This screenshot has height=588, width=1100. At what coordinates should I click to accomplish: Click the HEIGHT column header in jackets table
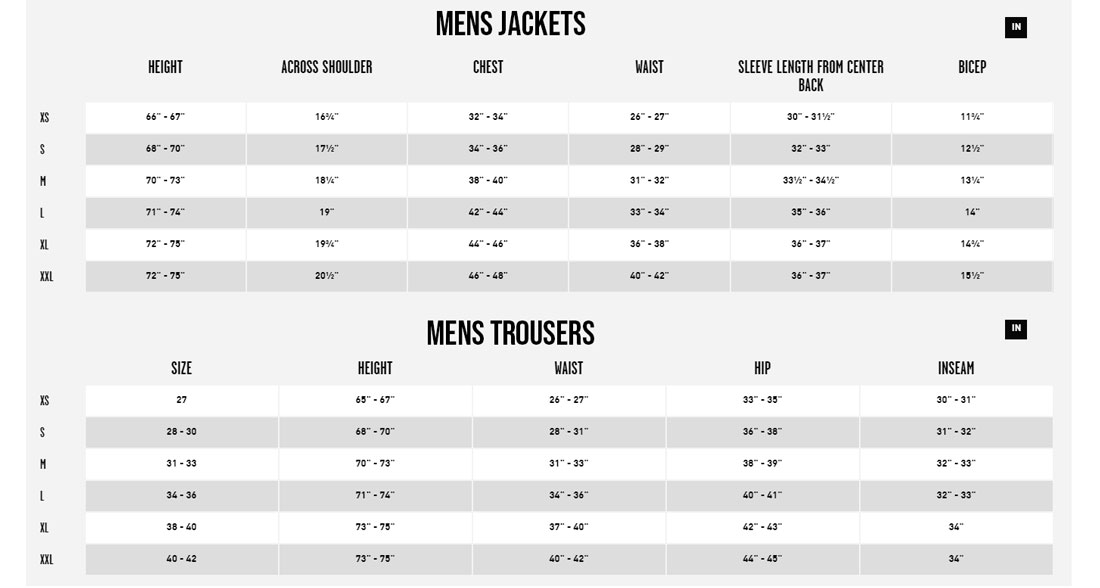165,67
